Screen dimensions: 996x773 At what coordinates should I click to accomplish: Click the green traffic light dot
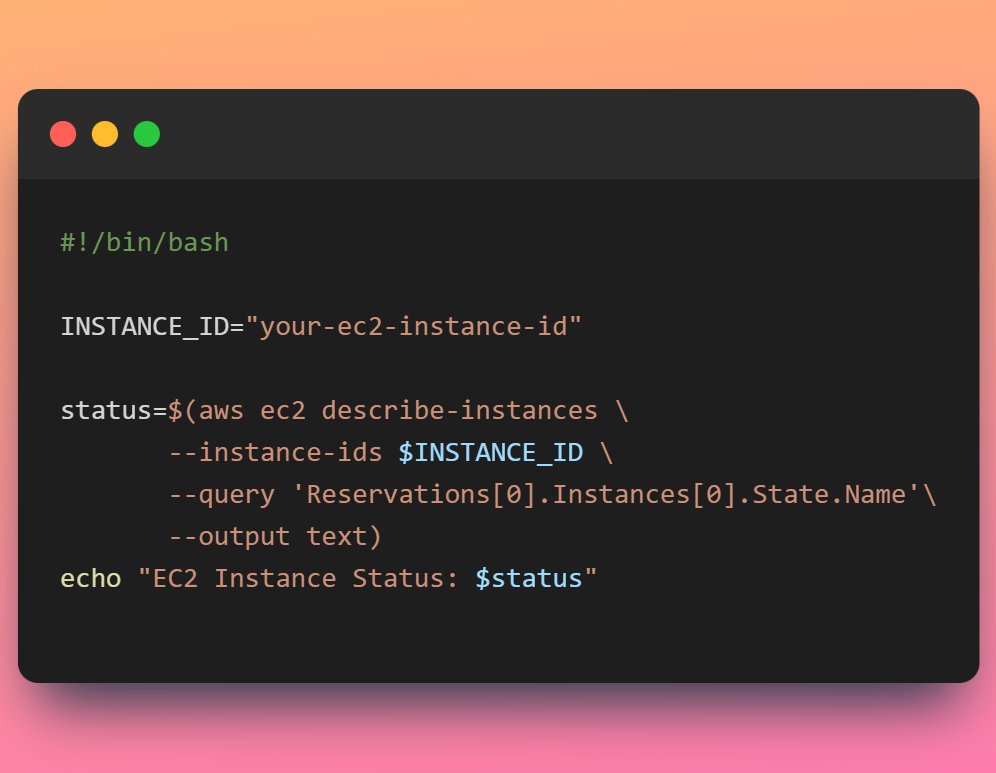[x=146, y=133]
